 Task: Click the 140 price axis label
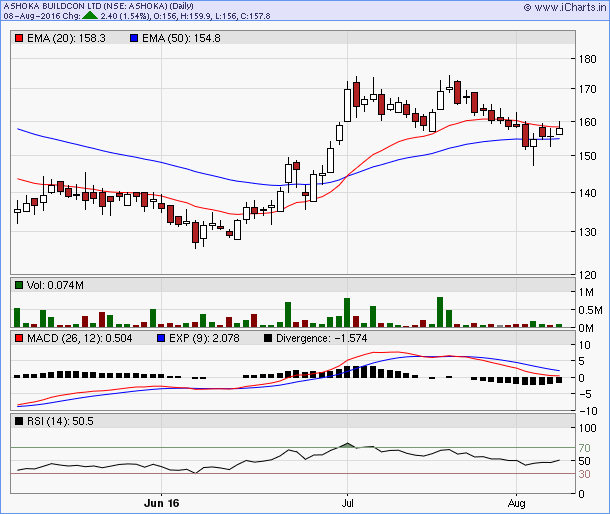point(587,193)
